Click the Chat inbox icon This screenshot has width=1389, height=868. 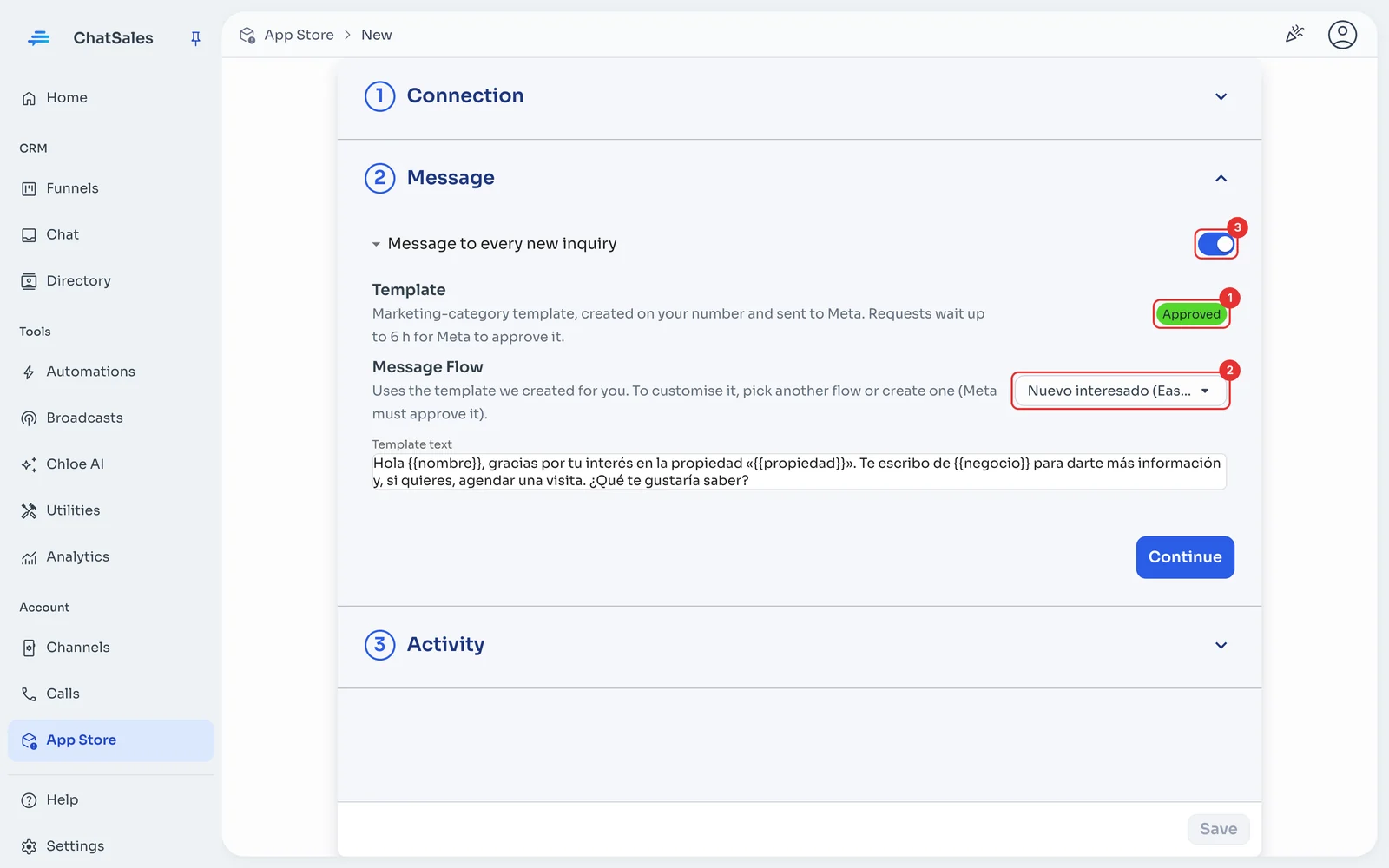tap(29, 235)
